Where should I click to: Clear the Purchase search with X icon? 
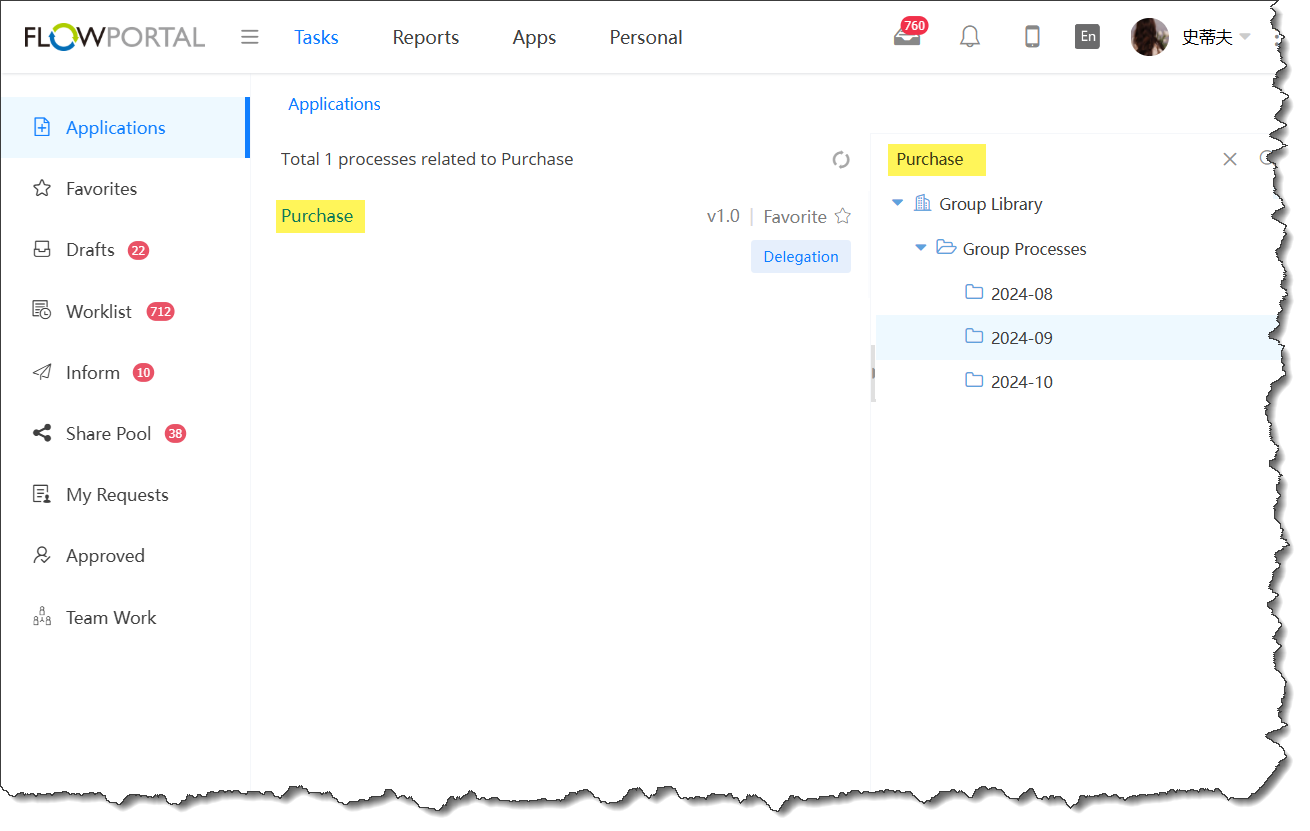click(1230, 159)
